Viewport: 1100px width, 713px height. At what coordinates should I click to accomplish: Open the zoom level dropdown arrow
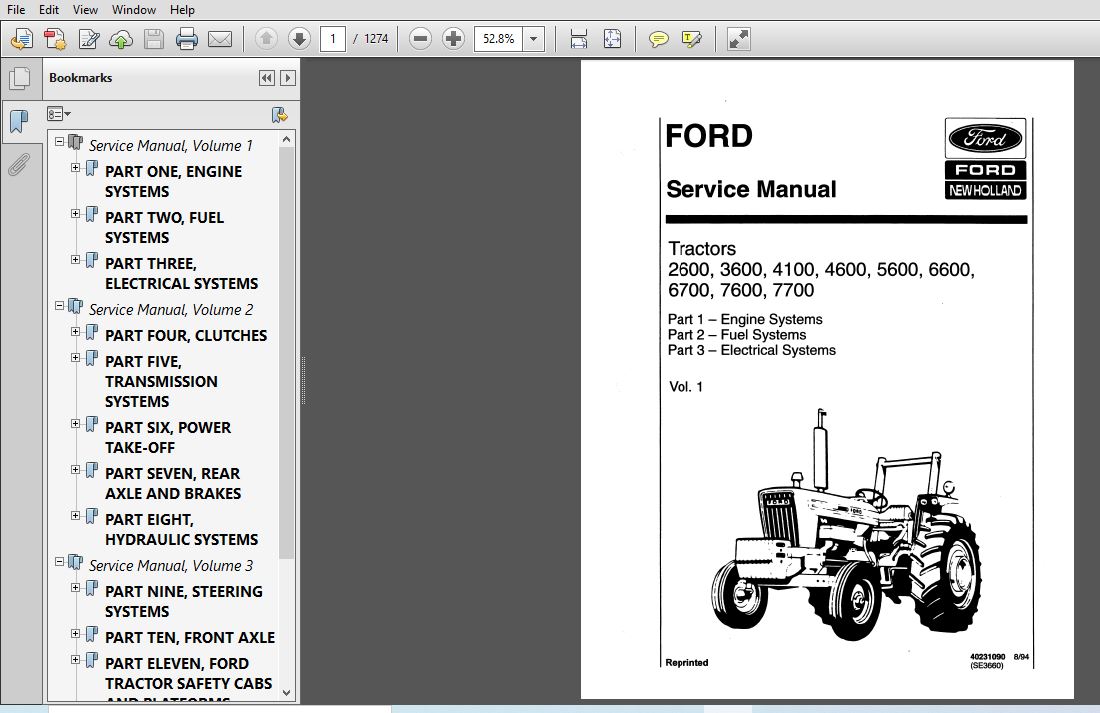click(533, 39)
